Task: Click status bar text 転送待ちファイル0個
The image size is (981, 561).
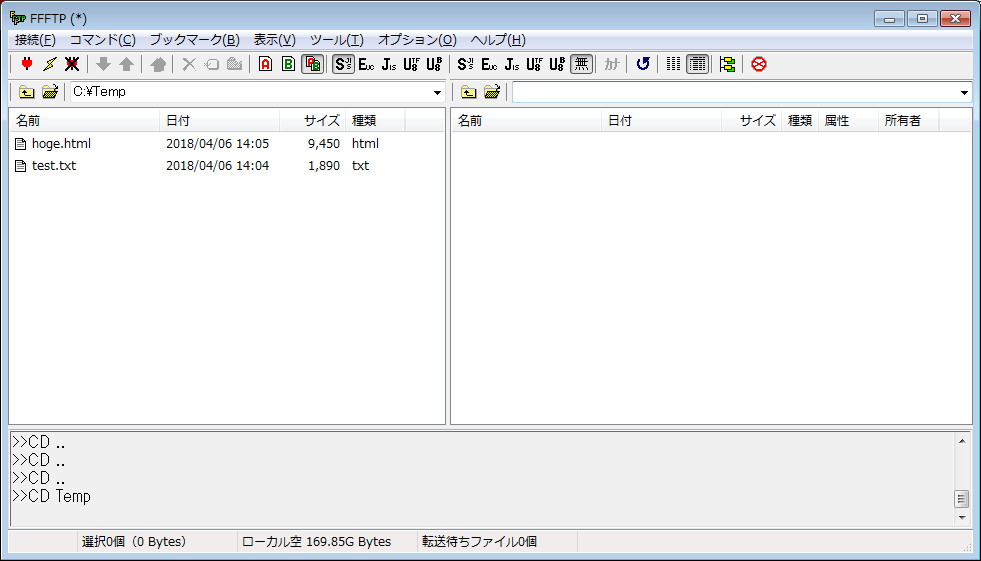Action: click(479, 542)
